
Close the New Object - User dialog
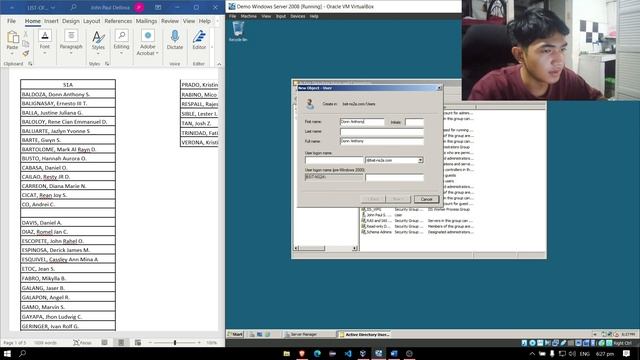[x=439, y=88]
